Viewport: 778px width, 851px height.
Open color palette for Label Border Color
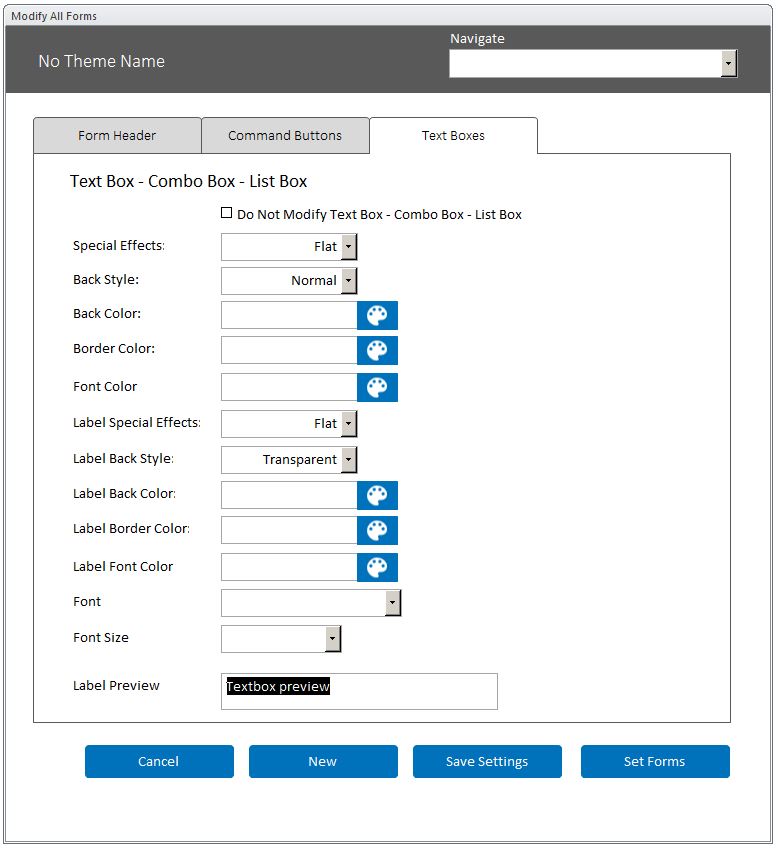(x=377, y=530)
